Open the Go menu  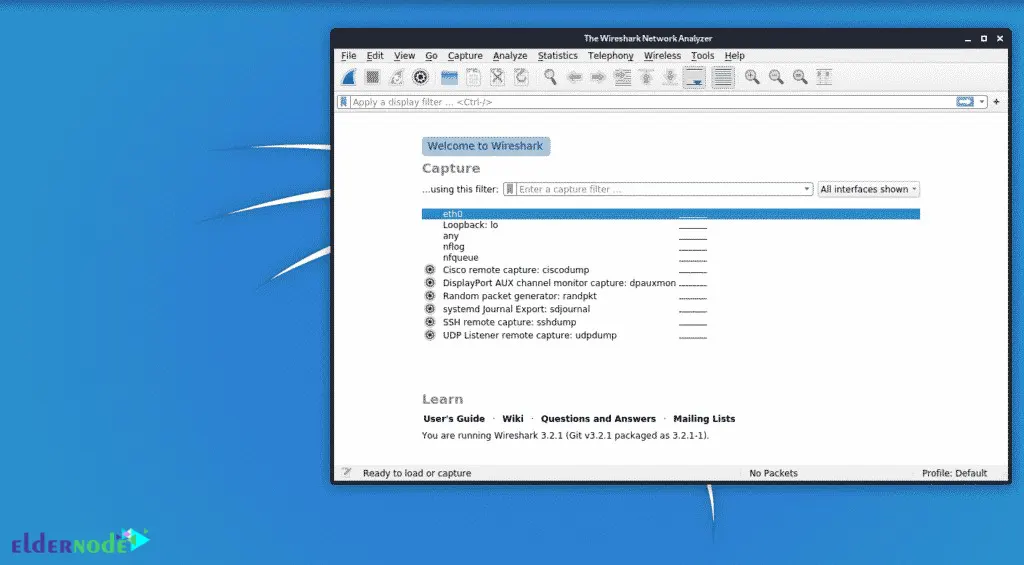tap(431, 56)
